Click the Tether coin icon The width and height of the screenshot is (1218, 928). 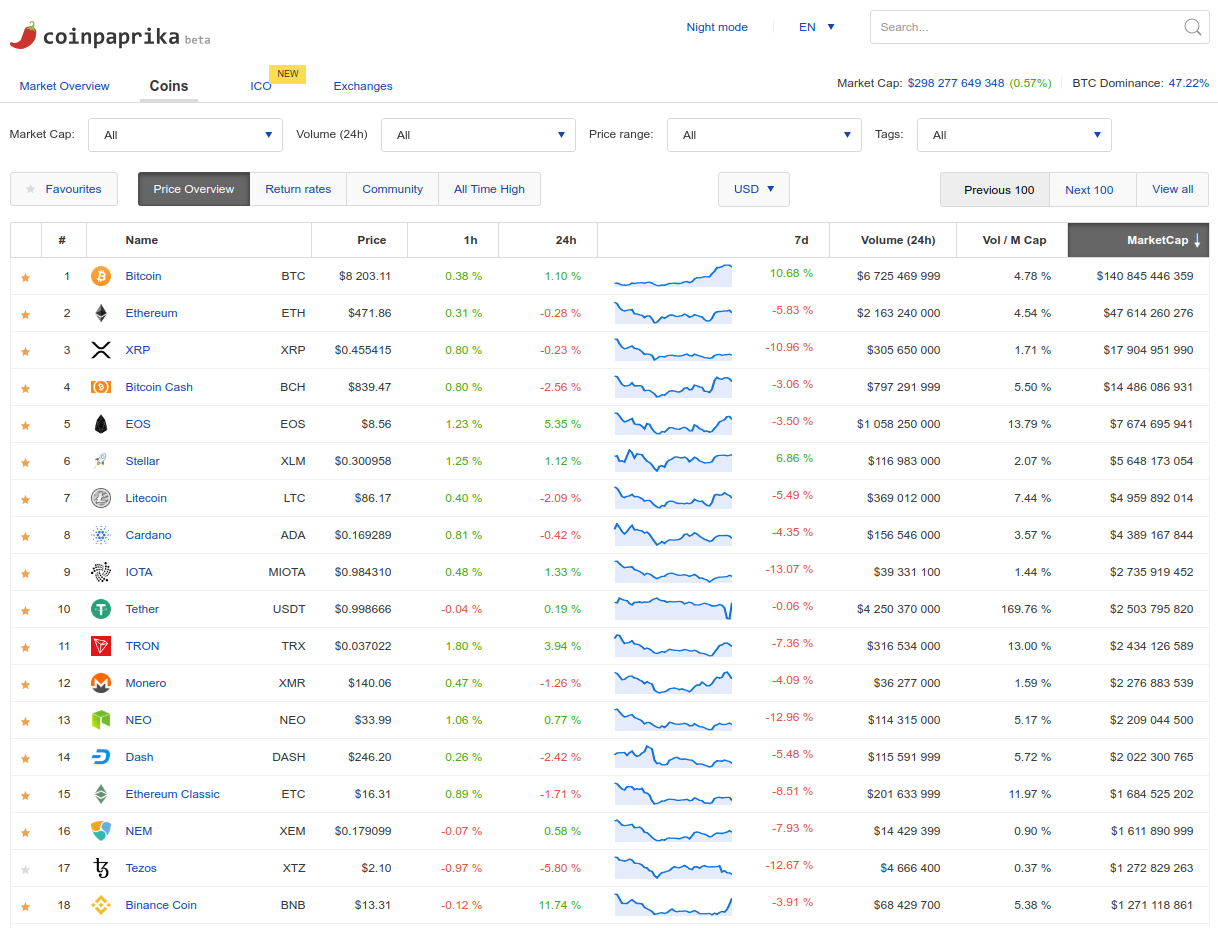click(x=100, y=609)
